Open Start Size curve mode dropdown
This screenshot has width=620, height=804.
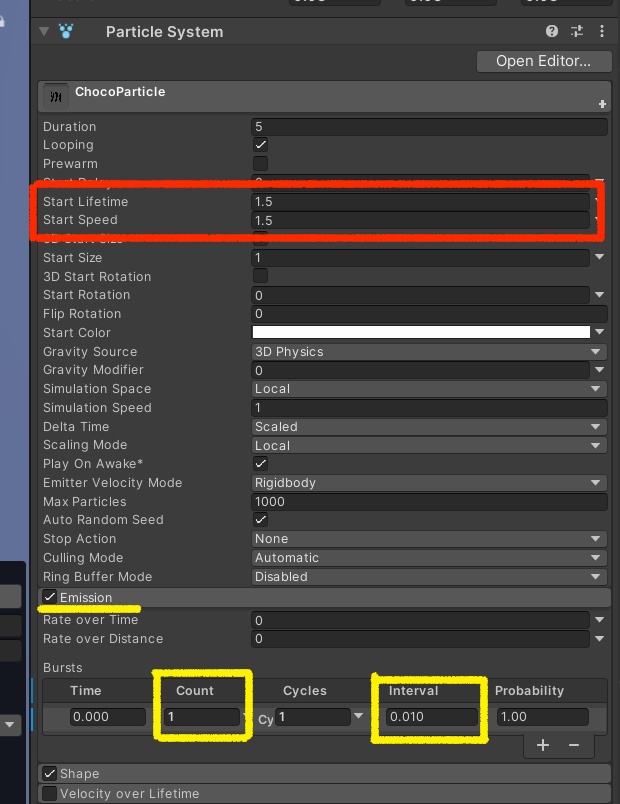coord(599,257)
